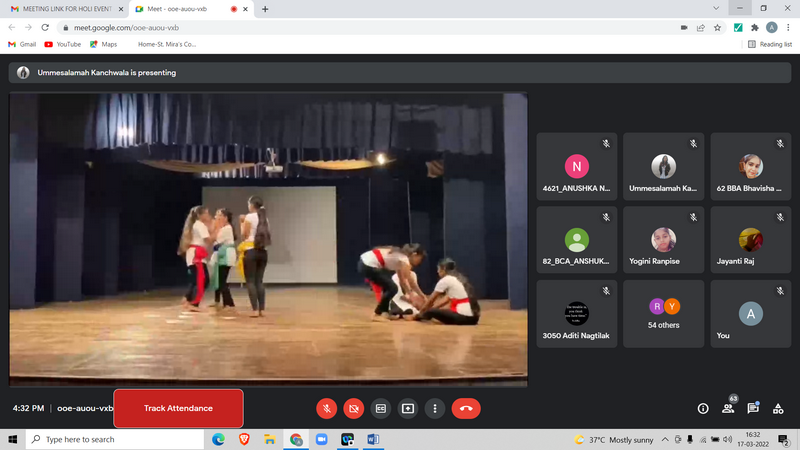Click the Present now icon
Image resolution: width=800 pixels, height=450 pixels.
coord(407,408)
